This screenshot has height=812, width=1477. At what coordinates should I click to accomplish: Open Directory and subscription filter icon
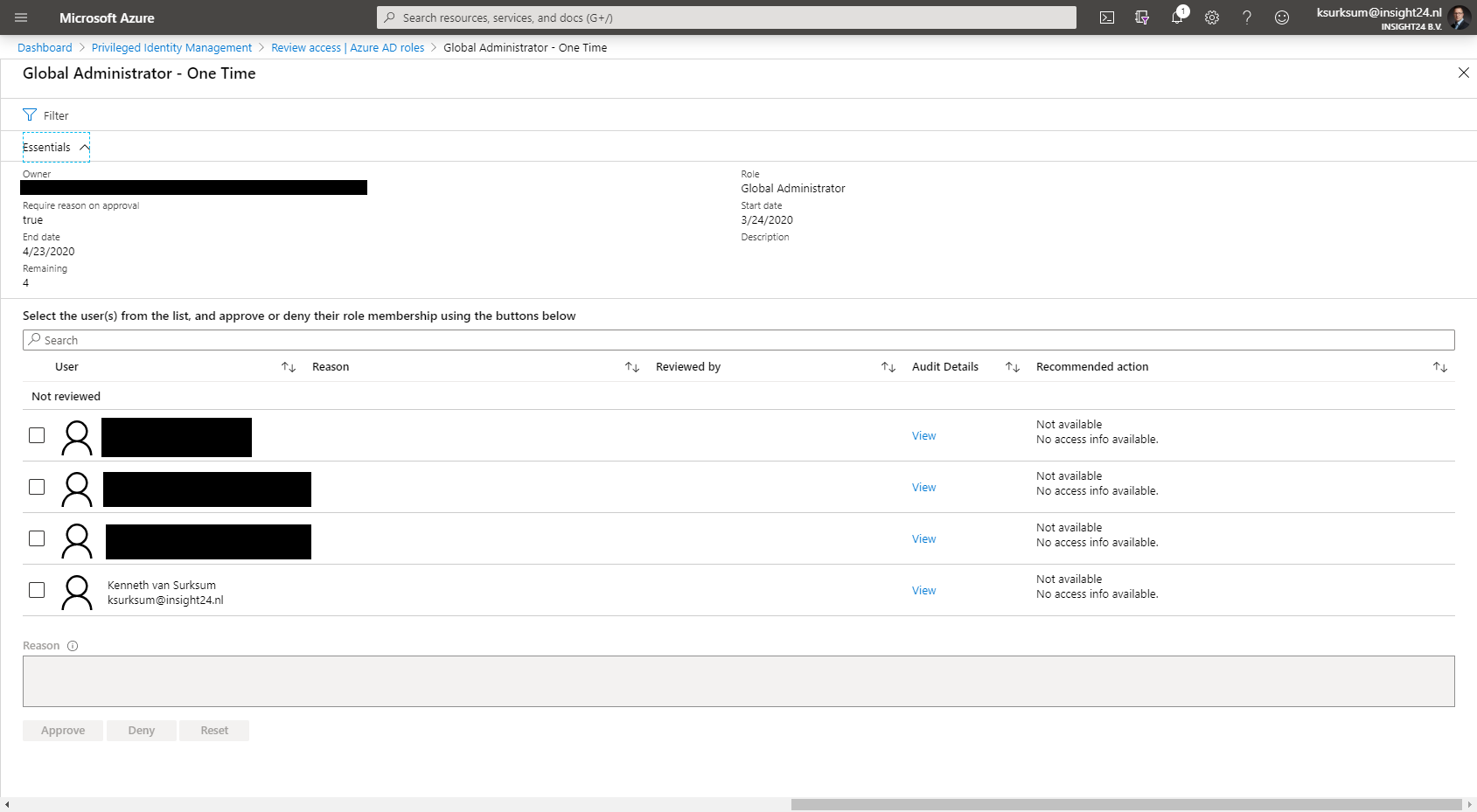(x=1142, y=17)
